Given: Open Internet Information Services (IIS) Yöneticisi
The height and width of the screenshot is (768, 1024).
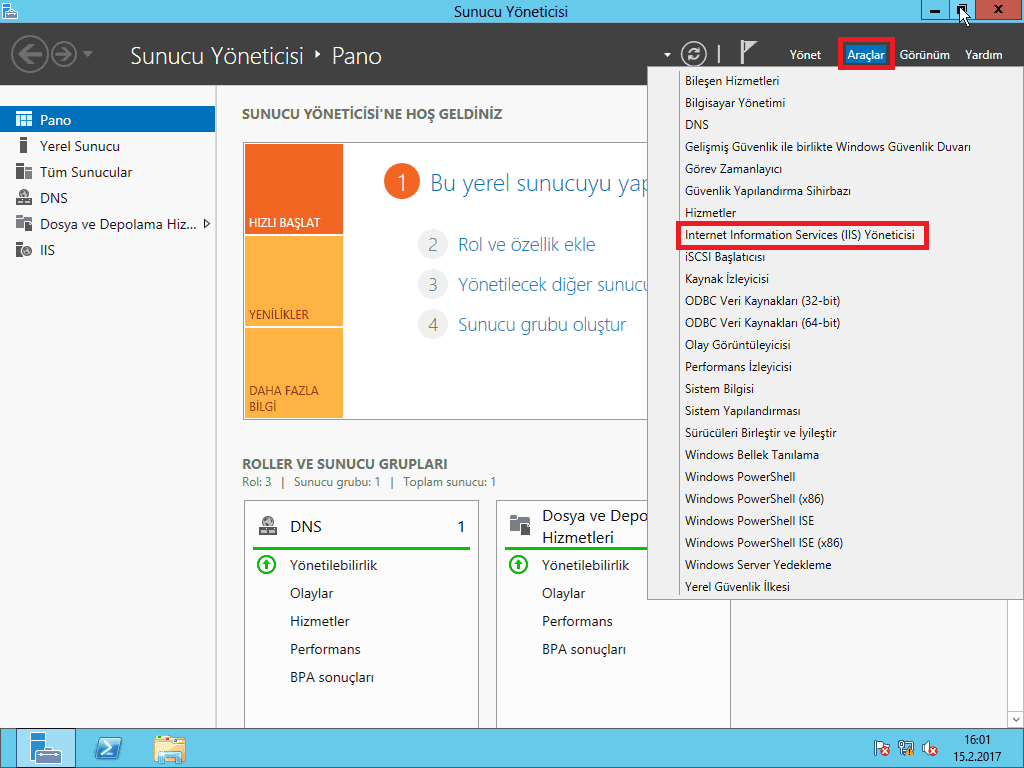Looking at the screenshot, I should tap(799, 234).
